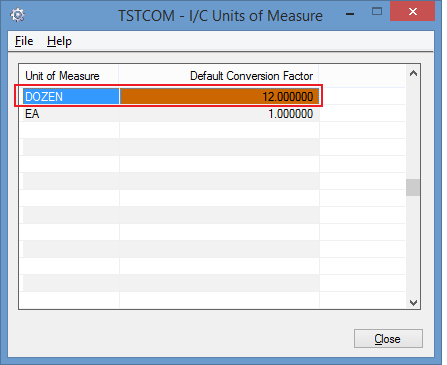447x365 pixels.
Task: Click the scrollbar track above the thumb
Action: (413, 130)
